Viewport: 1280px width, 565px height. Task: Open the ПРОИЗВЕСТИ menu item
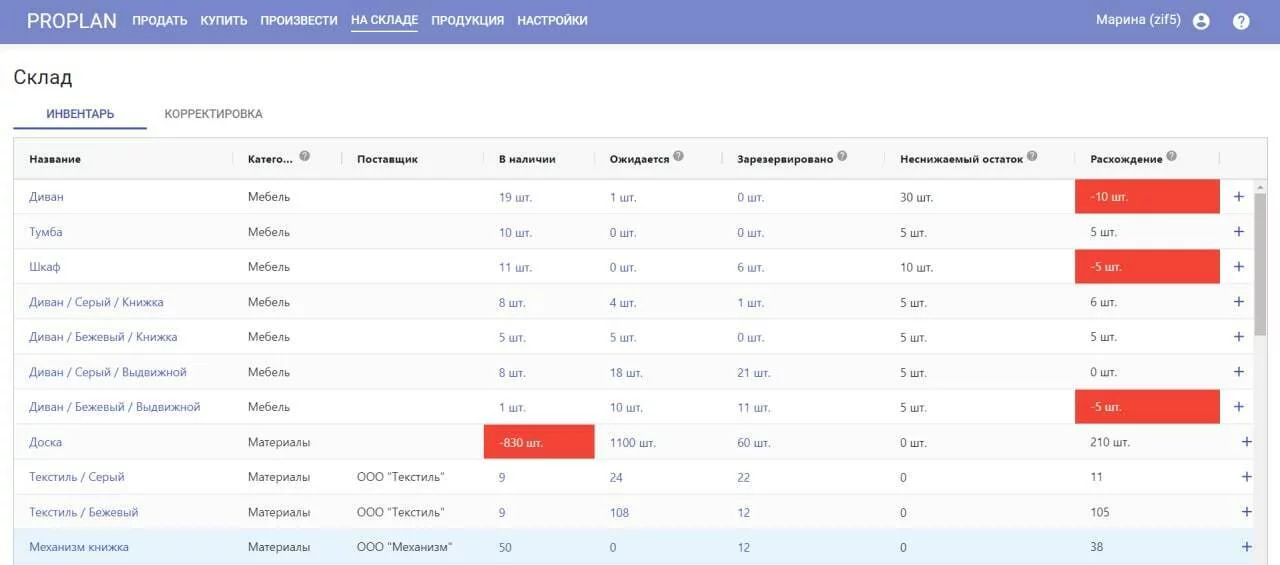(299, 21)
